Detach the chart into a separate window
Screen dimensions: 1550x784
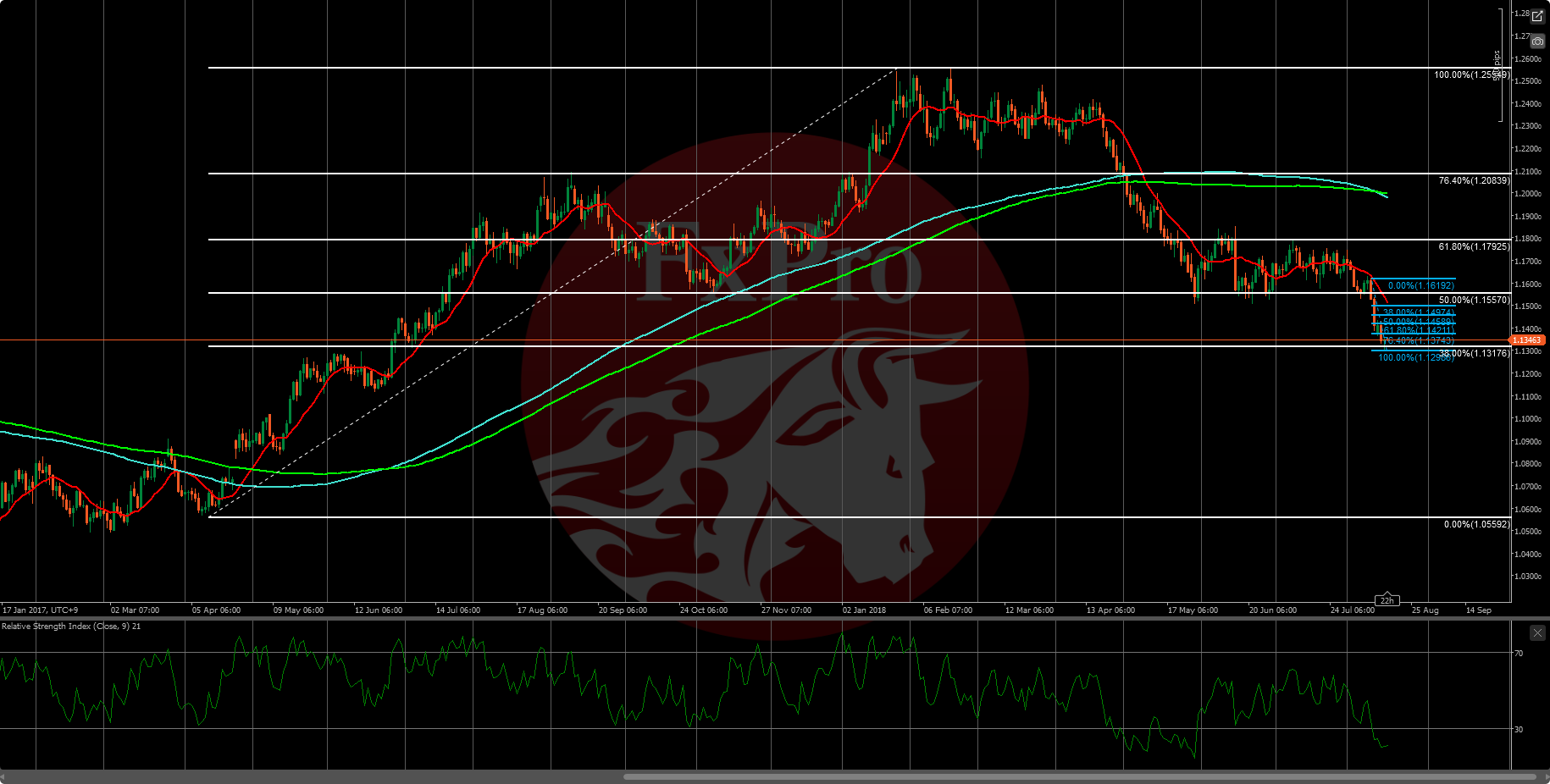[1537, 17]
